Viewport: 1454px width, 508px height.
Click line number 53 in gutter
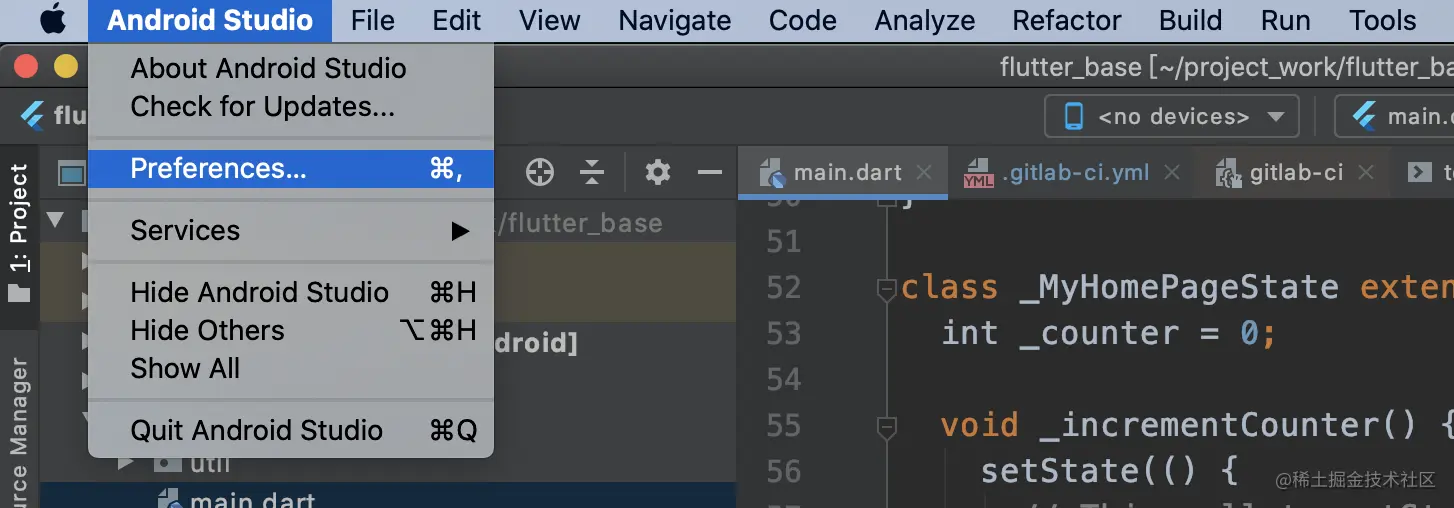tap(784, 333)
